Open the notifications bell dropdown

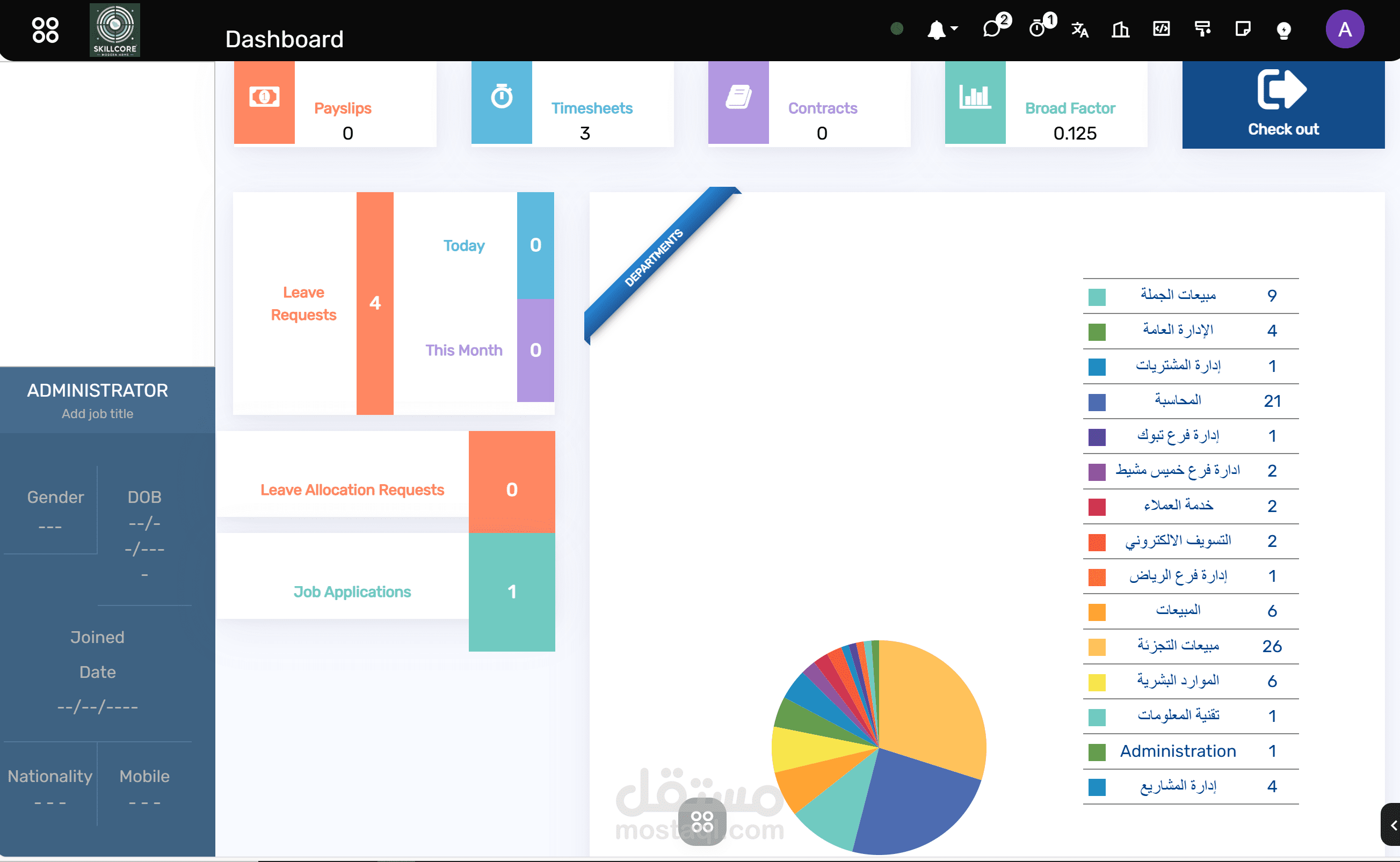click(942, 30)
